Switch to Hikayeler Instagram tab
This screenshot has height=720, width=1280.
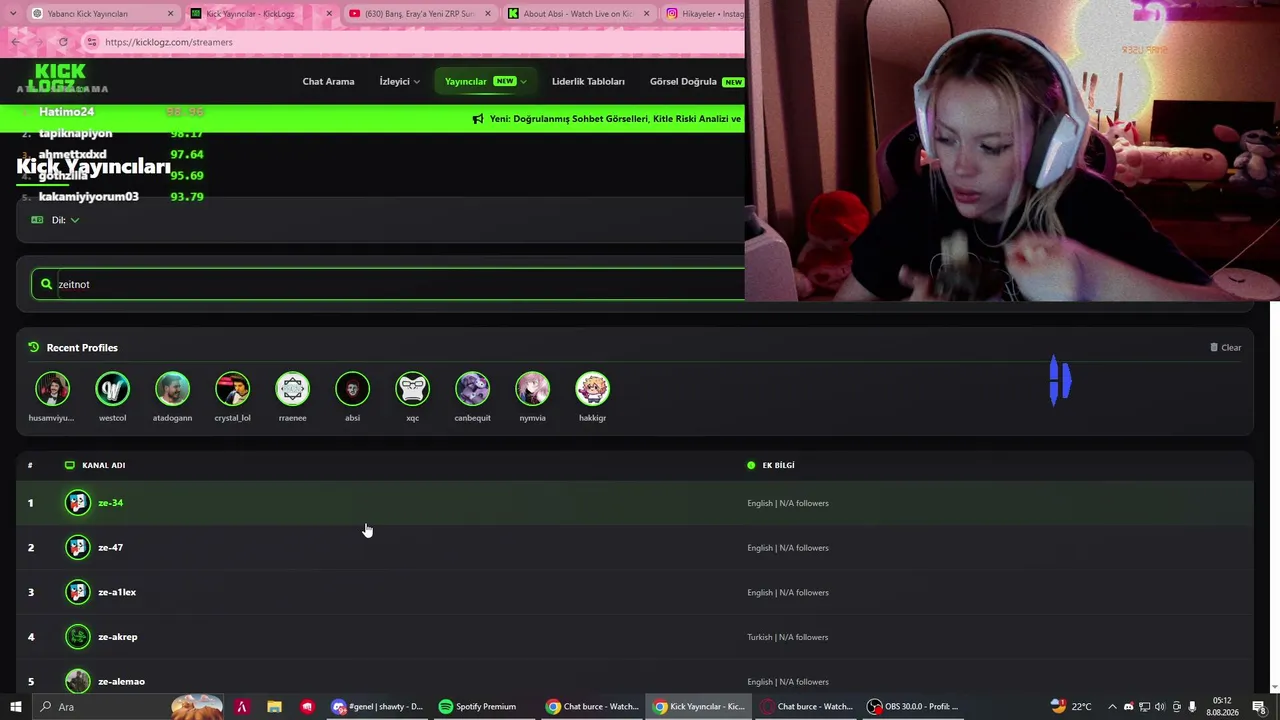[705, 14]
